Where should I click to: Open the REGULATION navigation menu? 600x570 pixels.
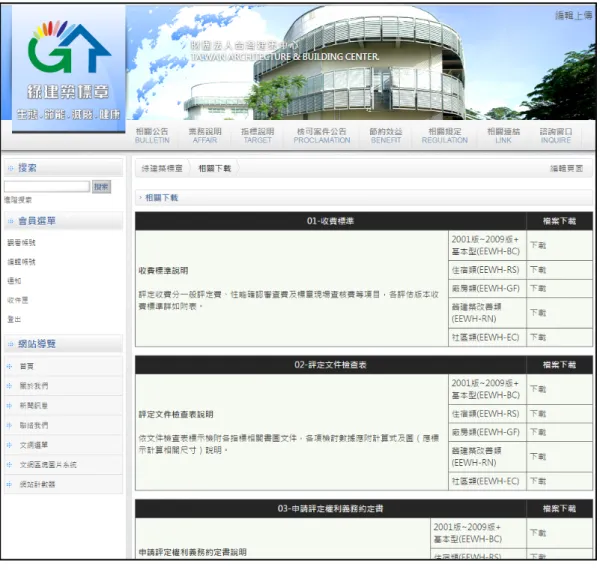pyautogui.click(x=445, y=136)
